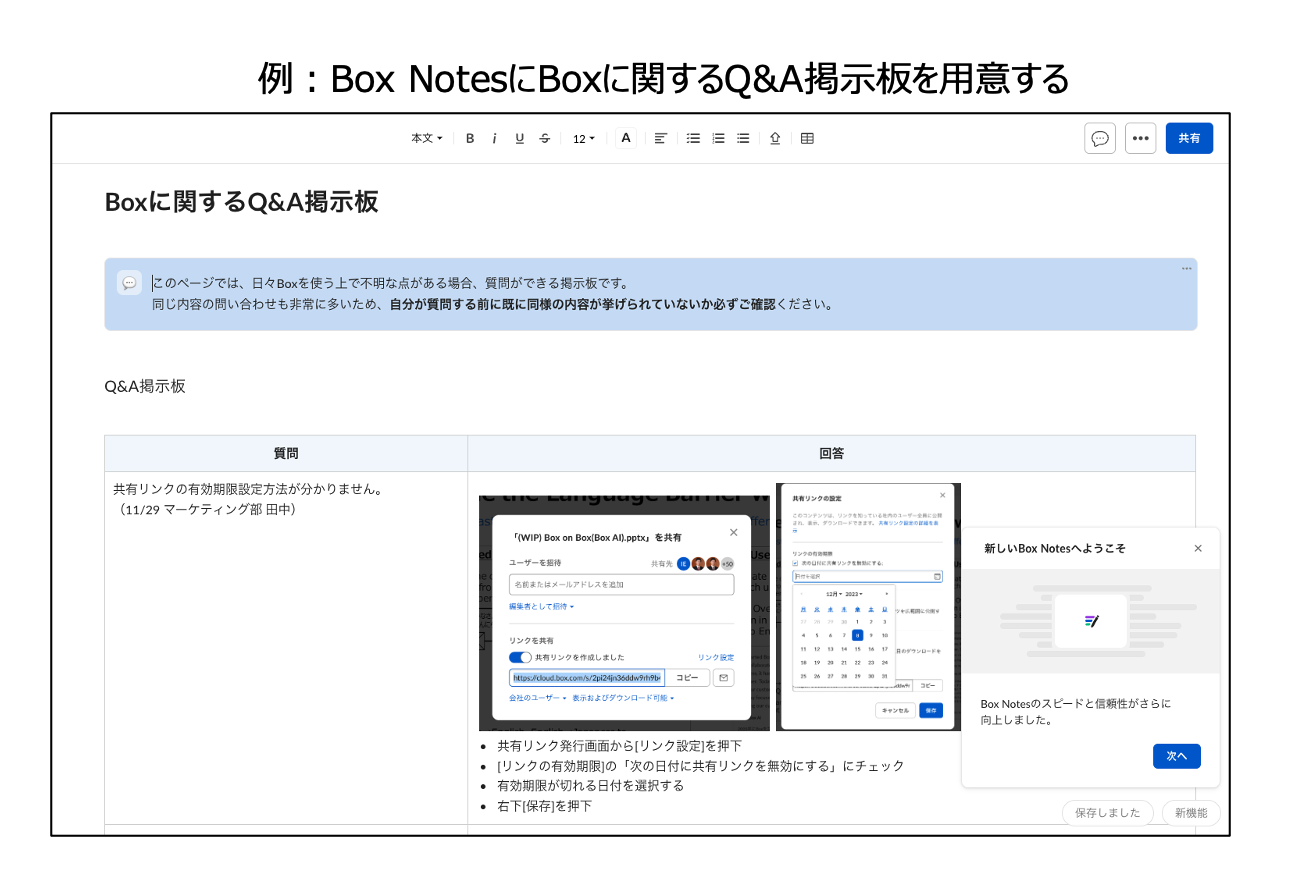Open the 本文 text style dropdown
The height and width of the screenshot is (871, 1292).
pos(427,139)
